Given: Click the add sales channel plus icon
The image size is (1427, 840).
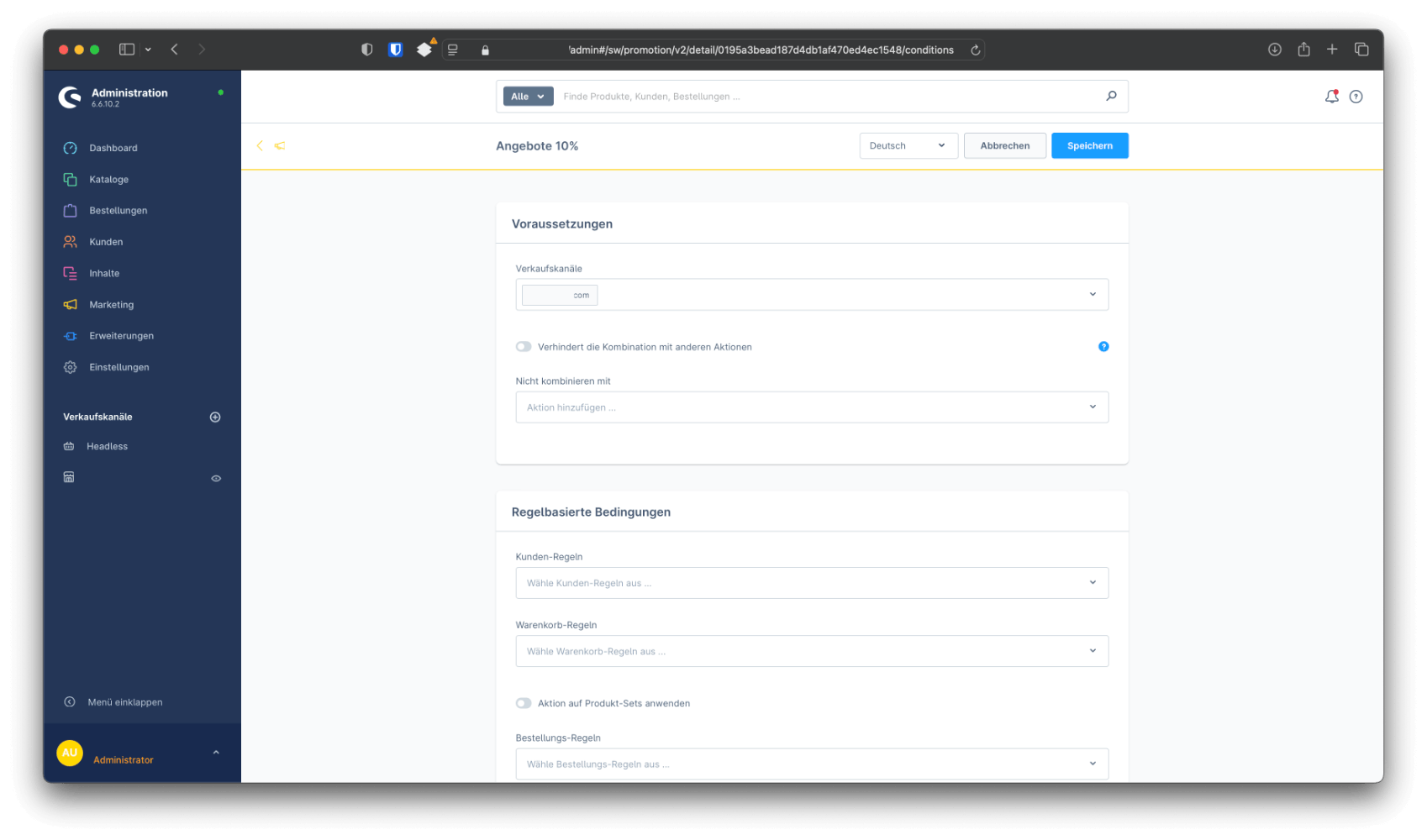Looking at the screenshot, I should 215,417.
